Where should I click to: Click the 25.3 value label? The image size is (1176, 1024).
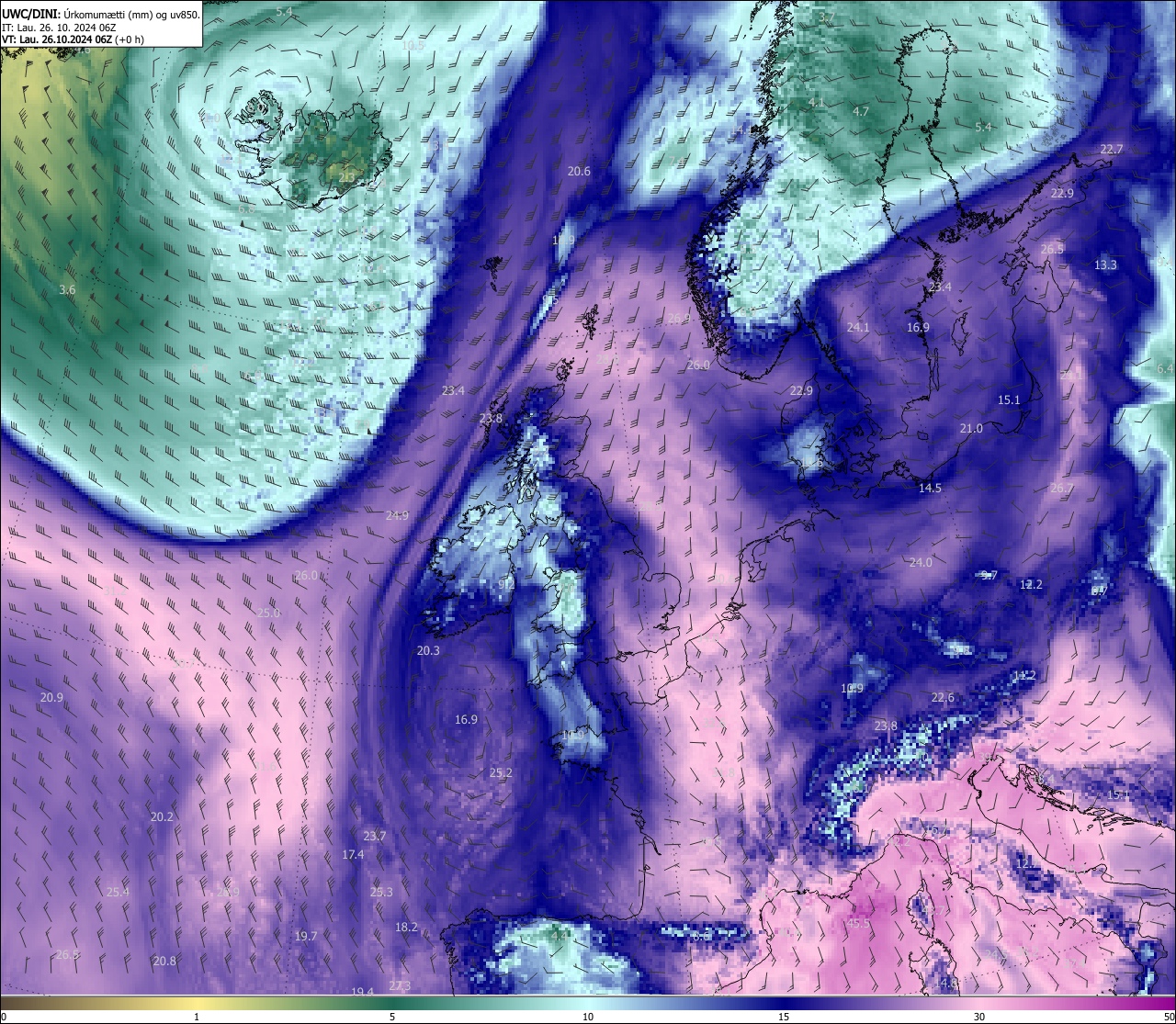tap(381, 893)
